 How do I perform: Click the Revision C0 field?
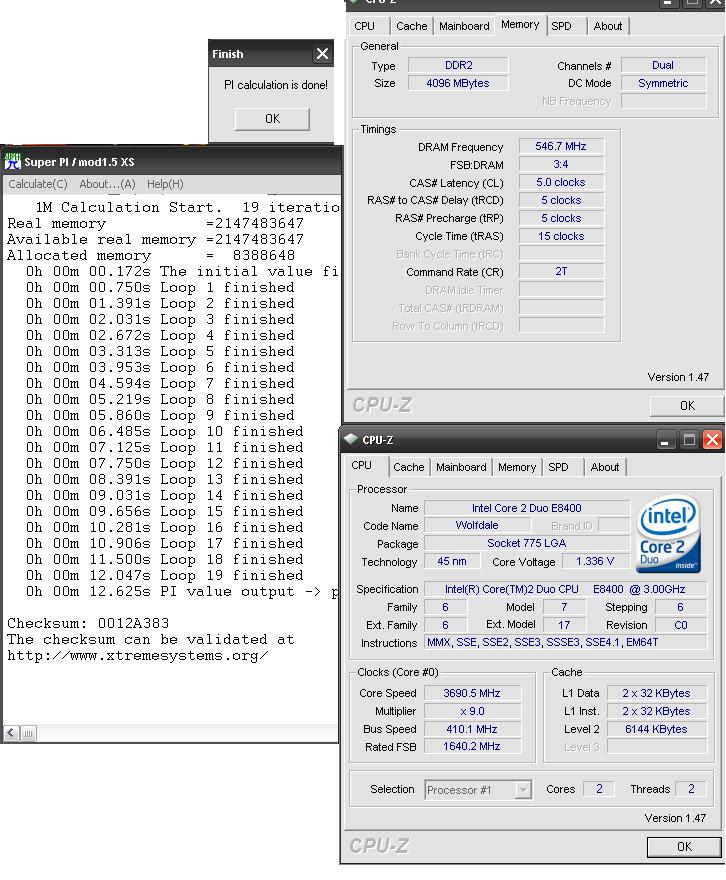pyautogui.click(x=681, y=625)
